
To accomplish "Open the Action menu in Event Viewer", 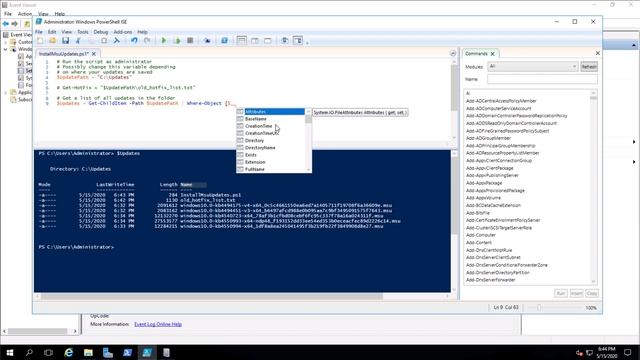I will 25,14.
